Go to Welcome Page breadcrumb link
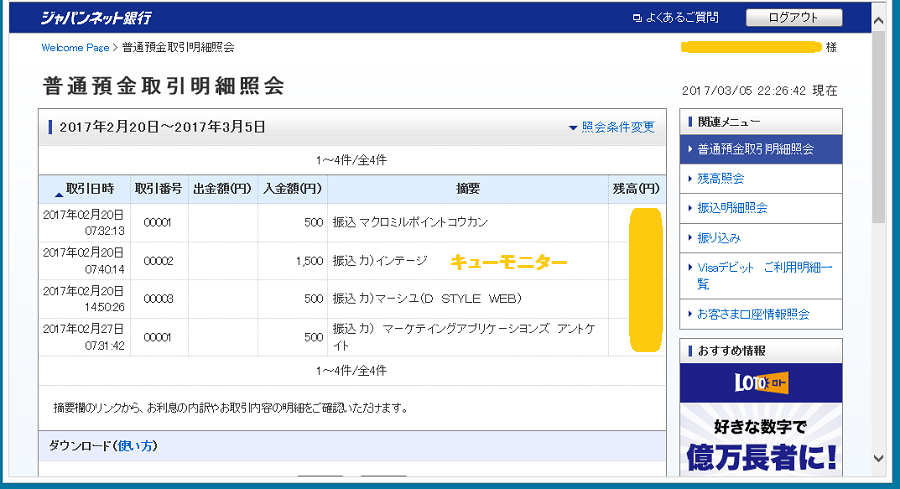 [x=75, y=47]
